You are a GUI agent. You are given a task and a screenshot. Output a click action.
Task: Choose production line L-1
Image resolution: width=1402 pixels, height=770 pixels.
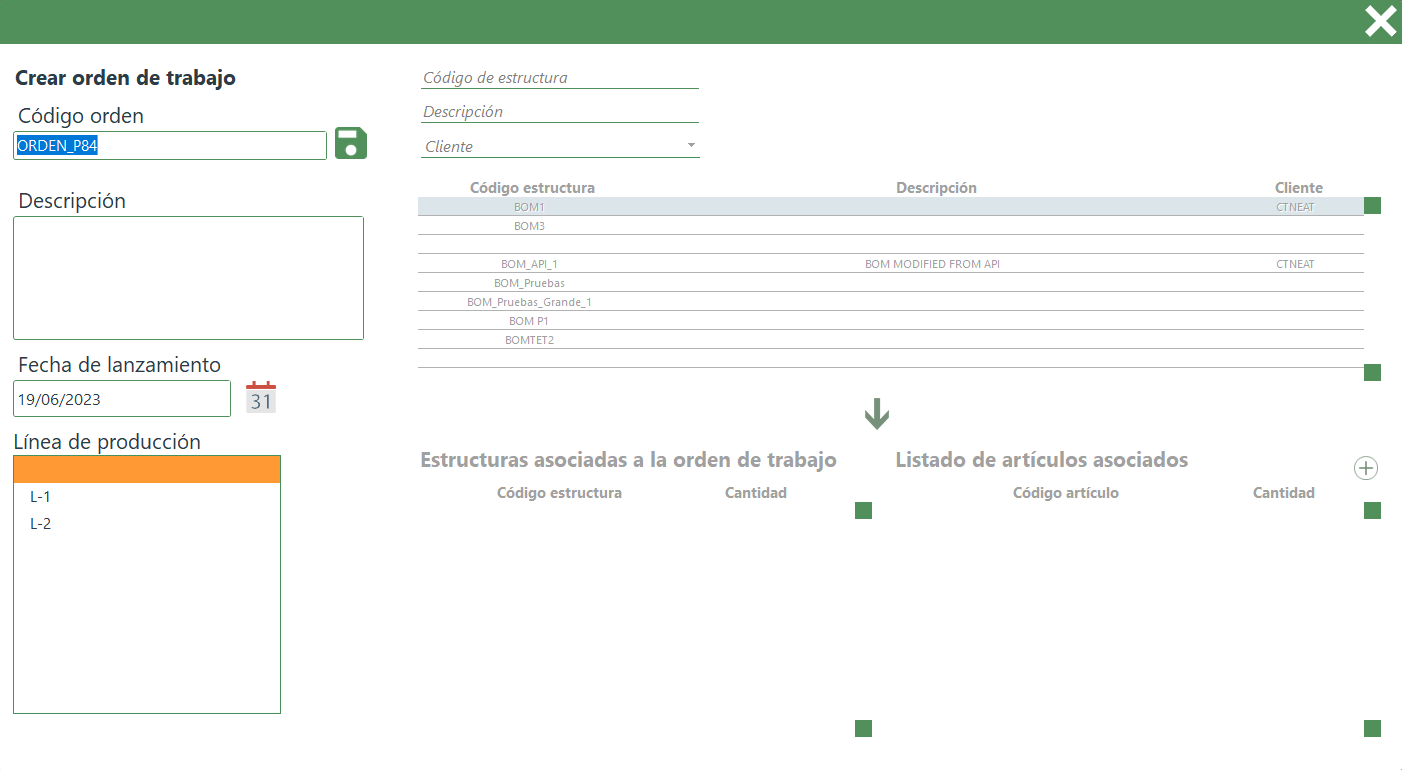click(41, 497)
